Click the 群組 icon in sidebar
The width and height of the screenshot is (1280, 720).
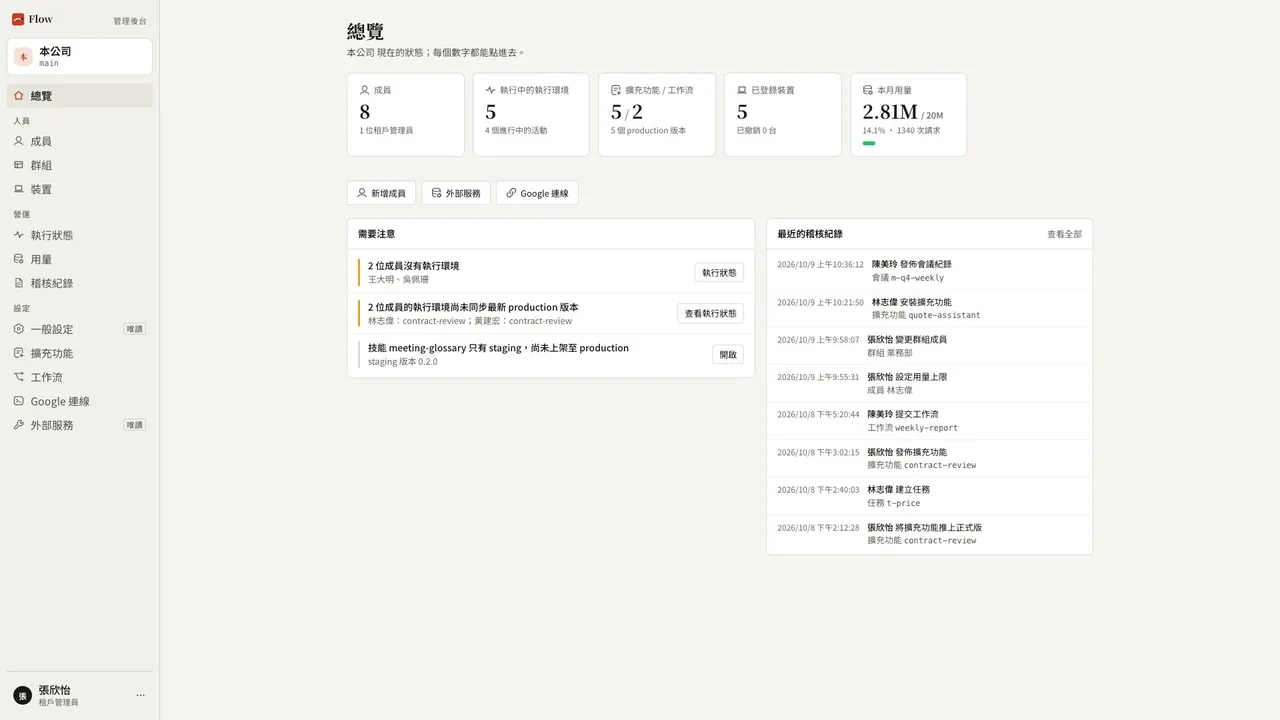[19, 165]
